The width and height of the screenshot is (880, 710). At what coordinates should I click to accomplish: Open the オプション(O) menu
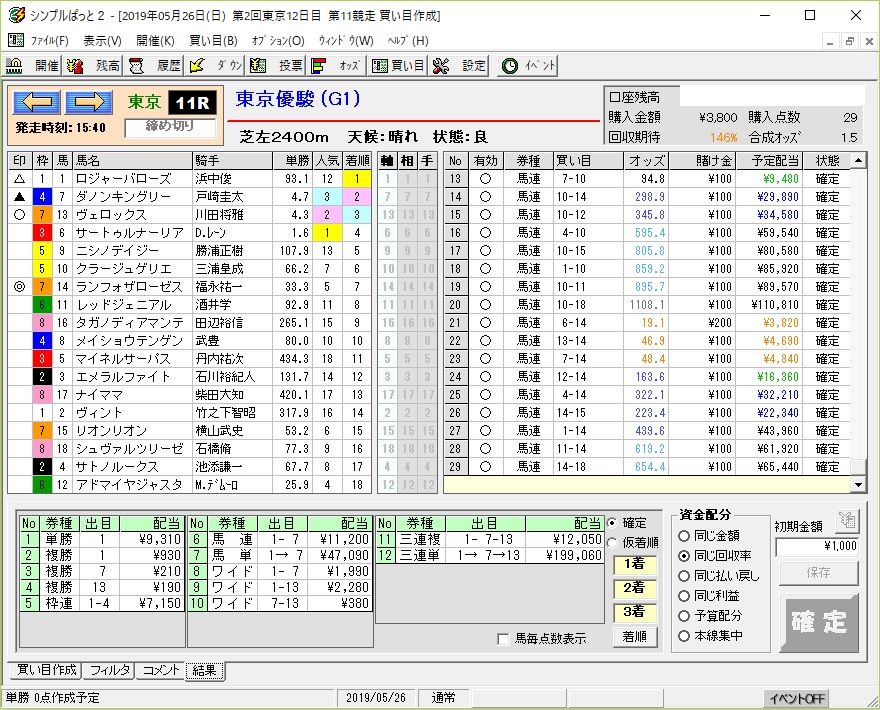tap(278, 40)
